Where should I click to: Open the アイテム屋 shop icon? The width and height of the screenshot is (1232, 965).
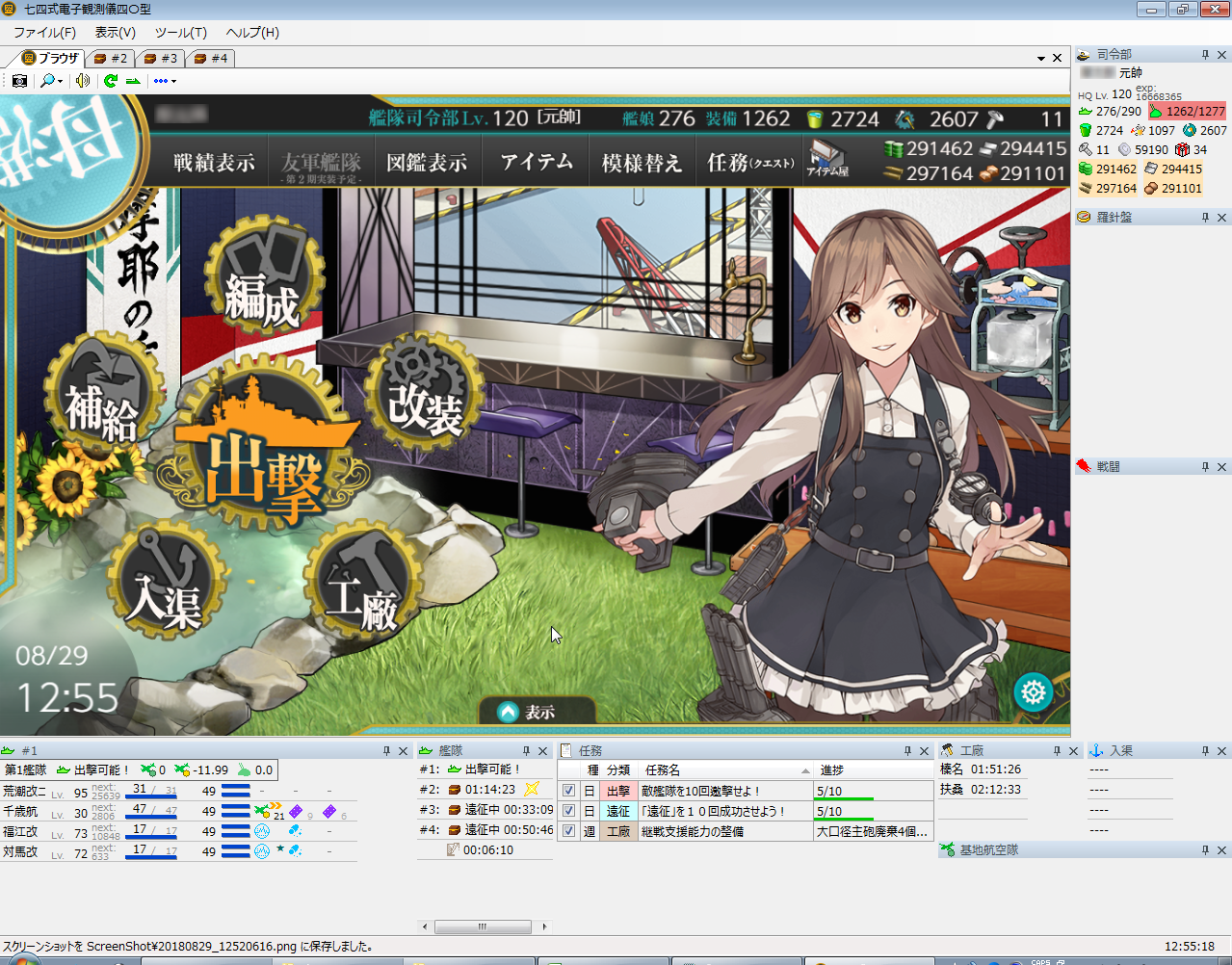[x=827, y=160]
